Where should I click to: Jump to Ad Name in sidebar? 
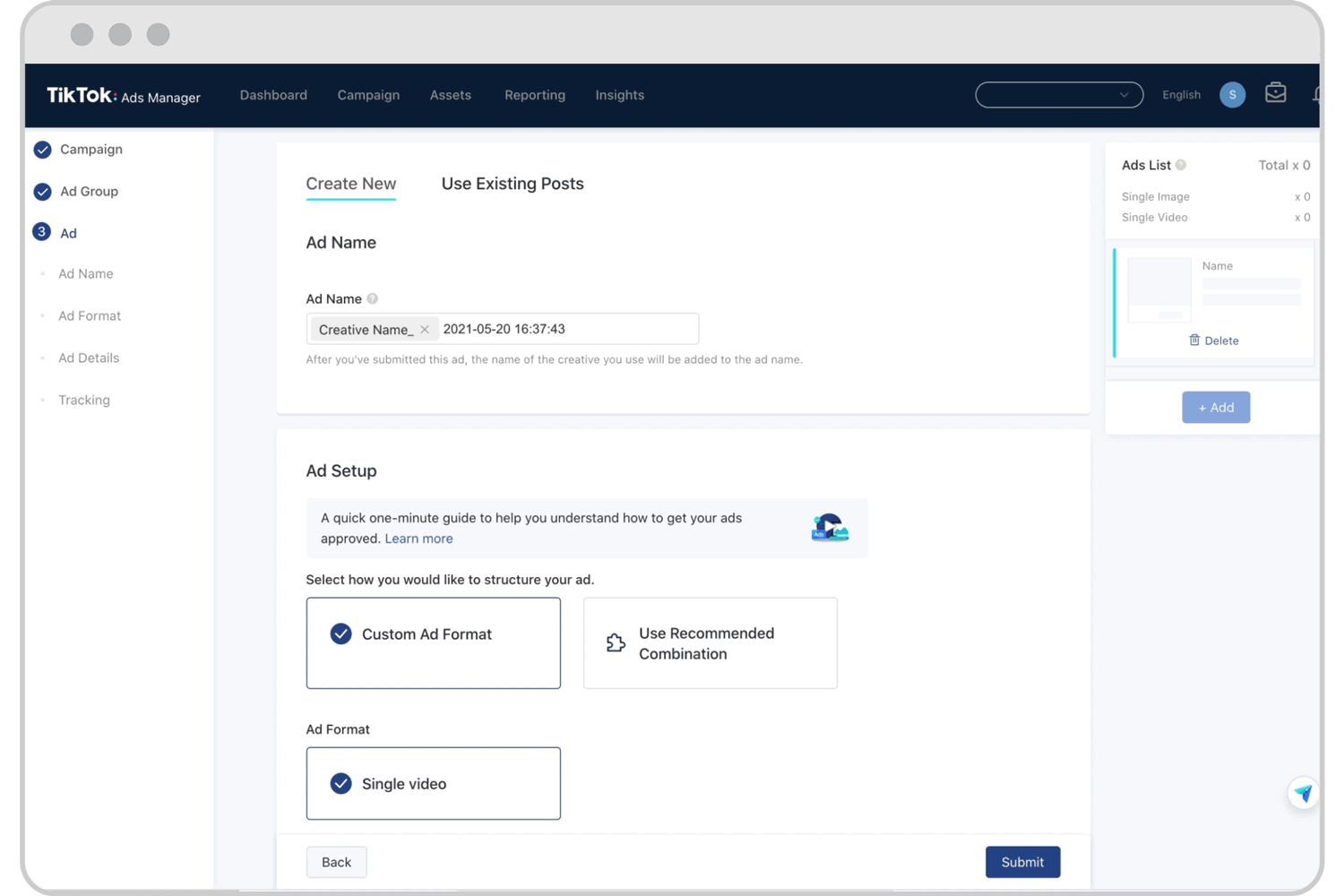[86, 274]
